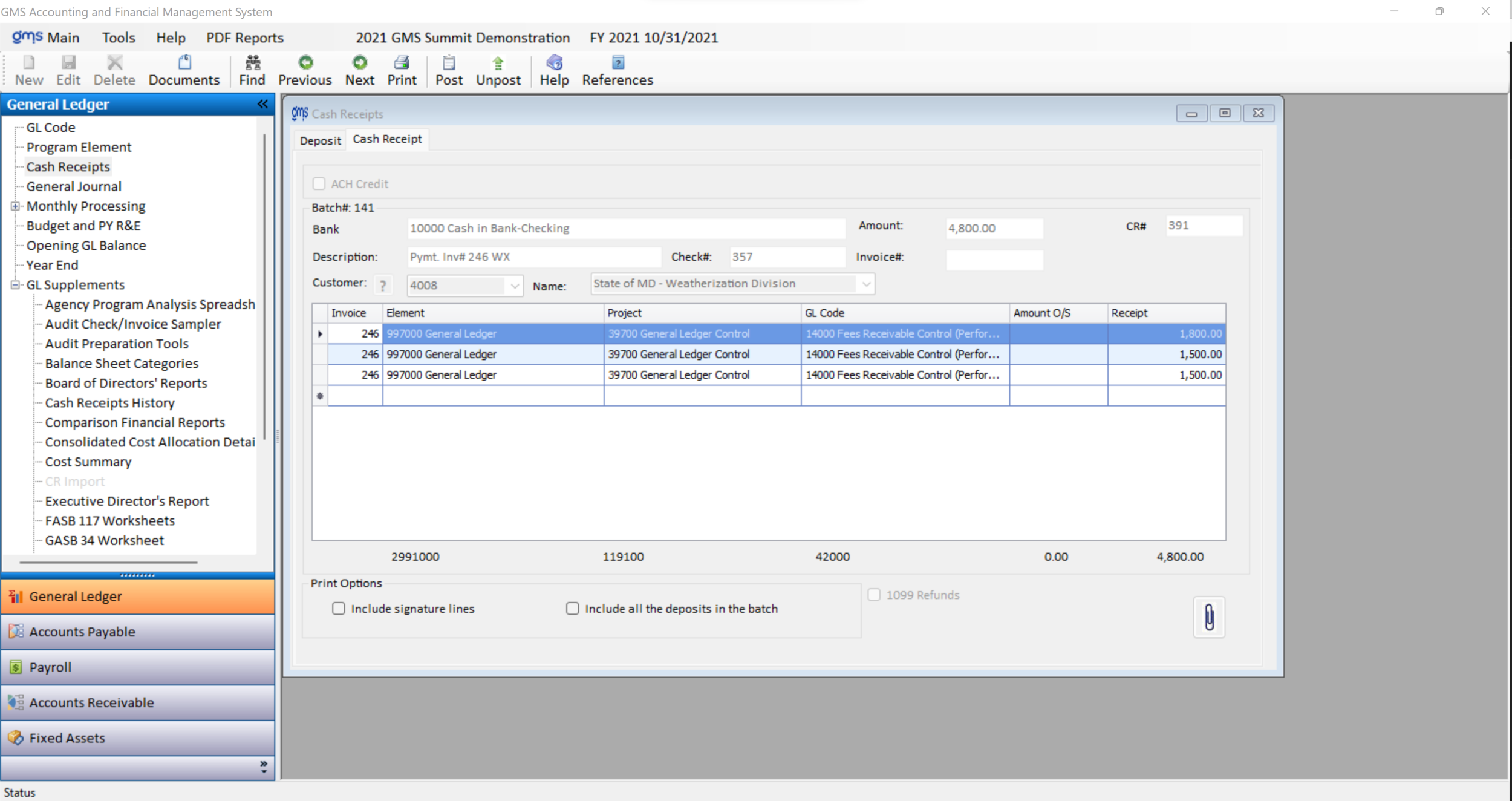Image resolution: width=1512 pixels, height=801 pixels.
Task: Collapse the GL Supplements tree node
Action: (16, 285)
